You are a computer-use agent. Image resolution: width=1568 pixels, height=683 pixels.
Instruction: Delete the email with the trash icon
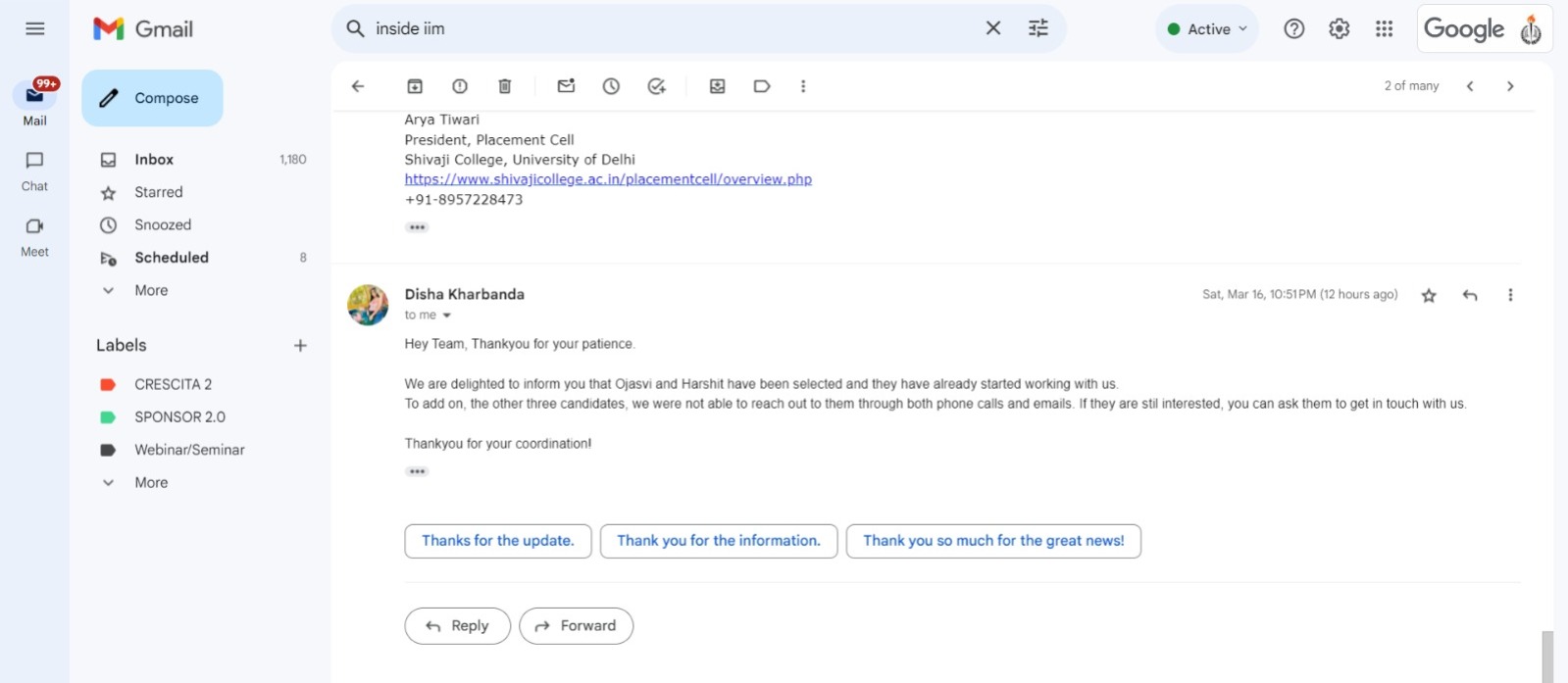click(505, 86)
